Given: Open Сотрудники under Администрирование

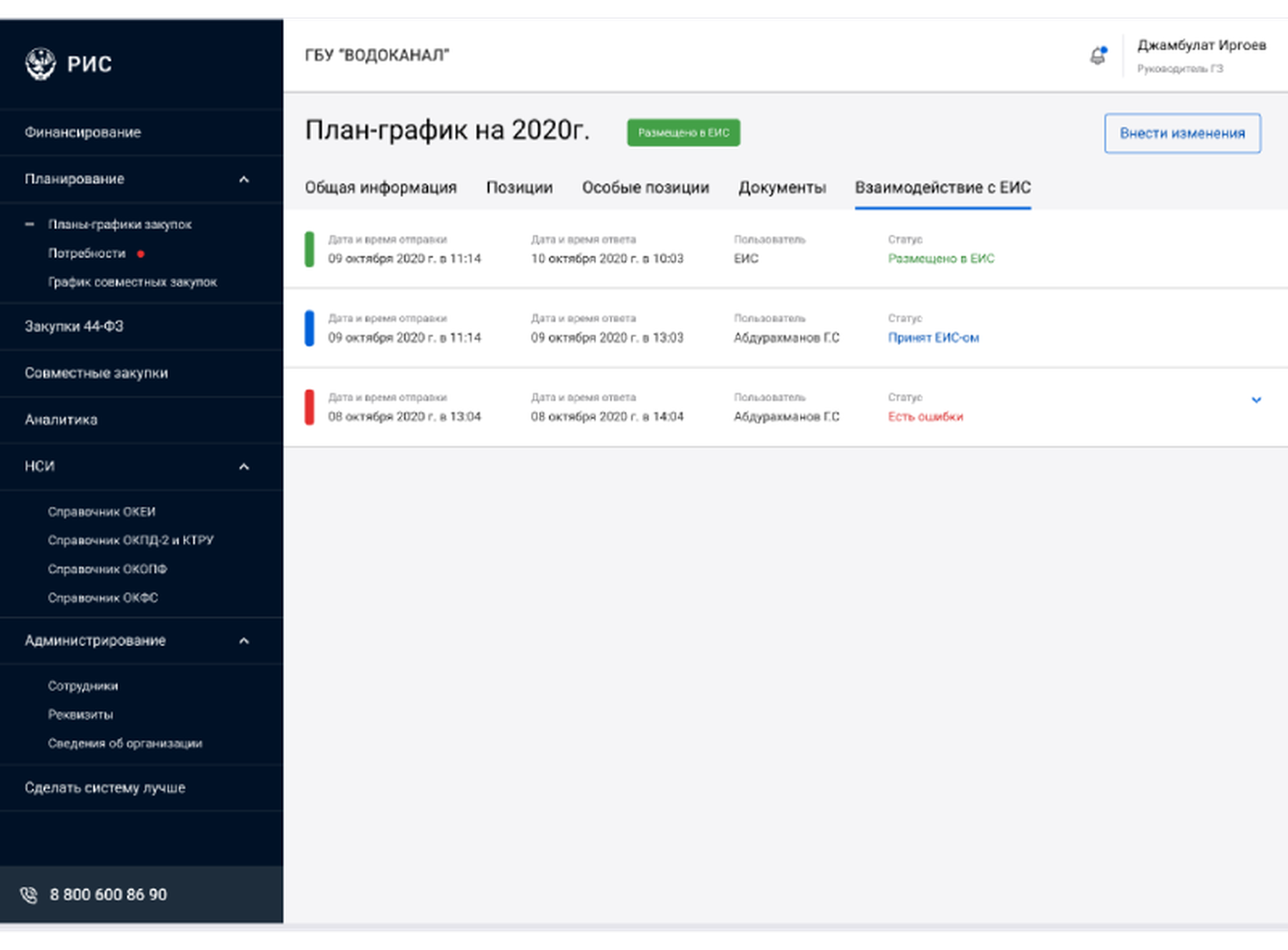Looking at the screenshot, I should 83,686.
